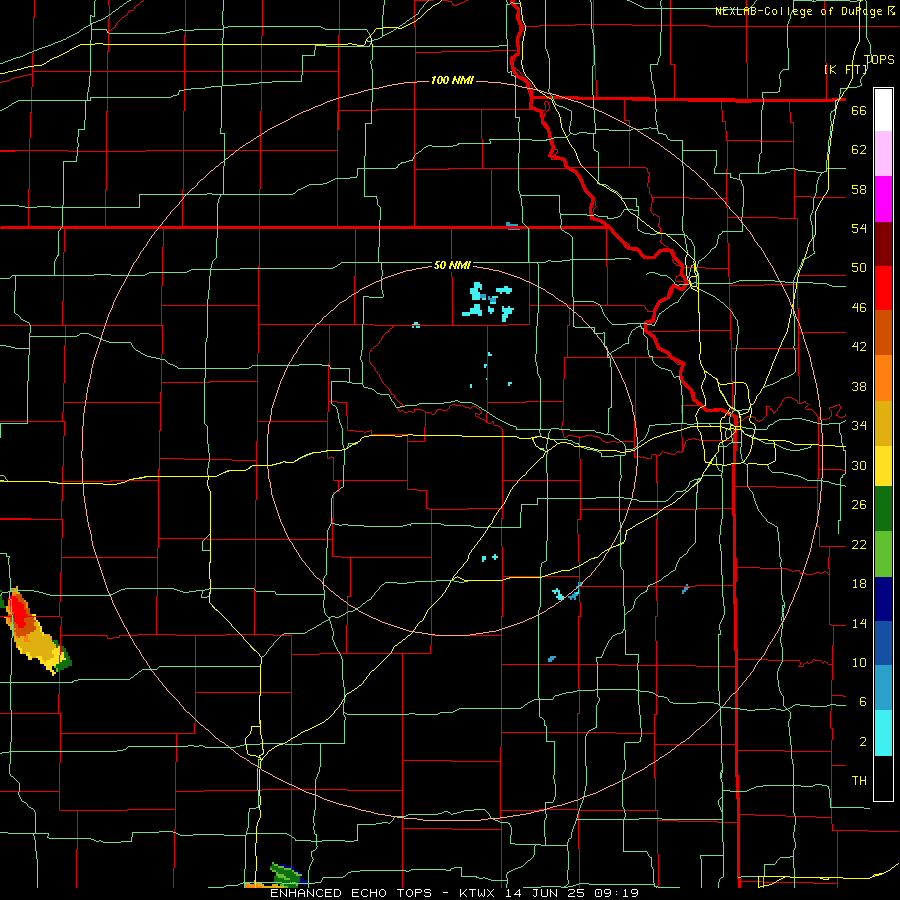Pick the gold legend swatch
900x900 pixels.
pos(883,423)
